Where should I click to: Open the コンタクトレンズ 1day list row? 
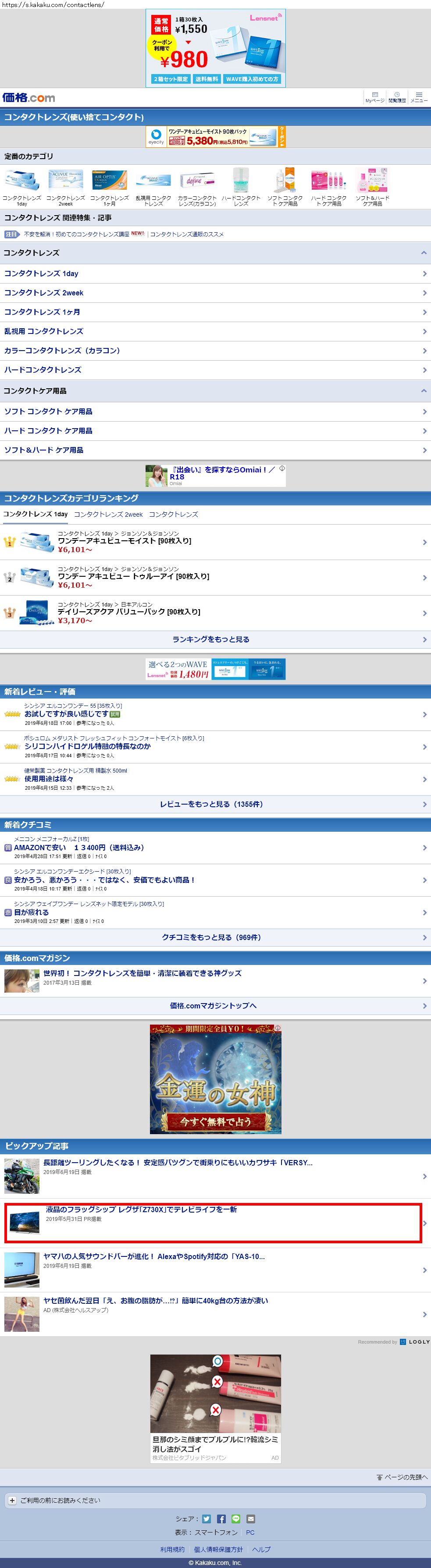click(216, 273)
